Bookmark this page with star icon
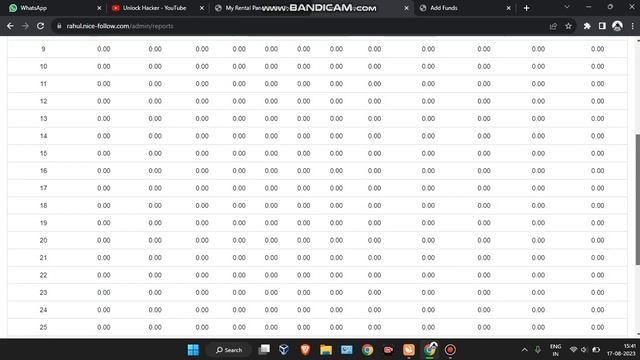 coord(568,26)
